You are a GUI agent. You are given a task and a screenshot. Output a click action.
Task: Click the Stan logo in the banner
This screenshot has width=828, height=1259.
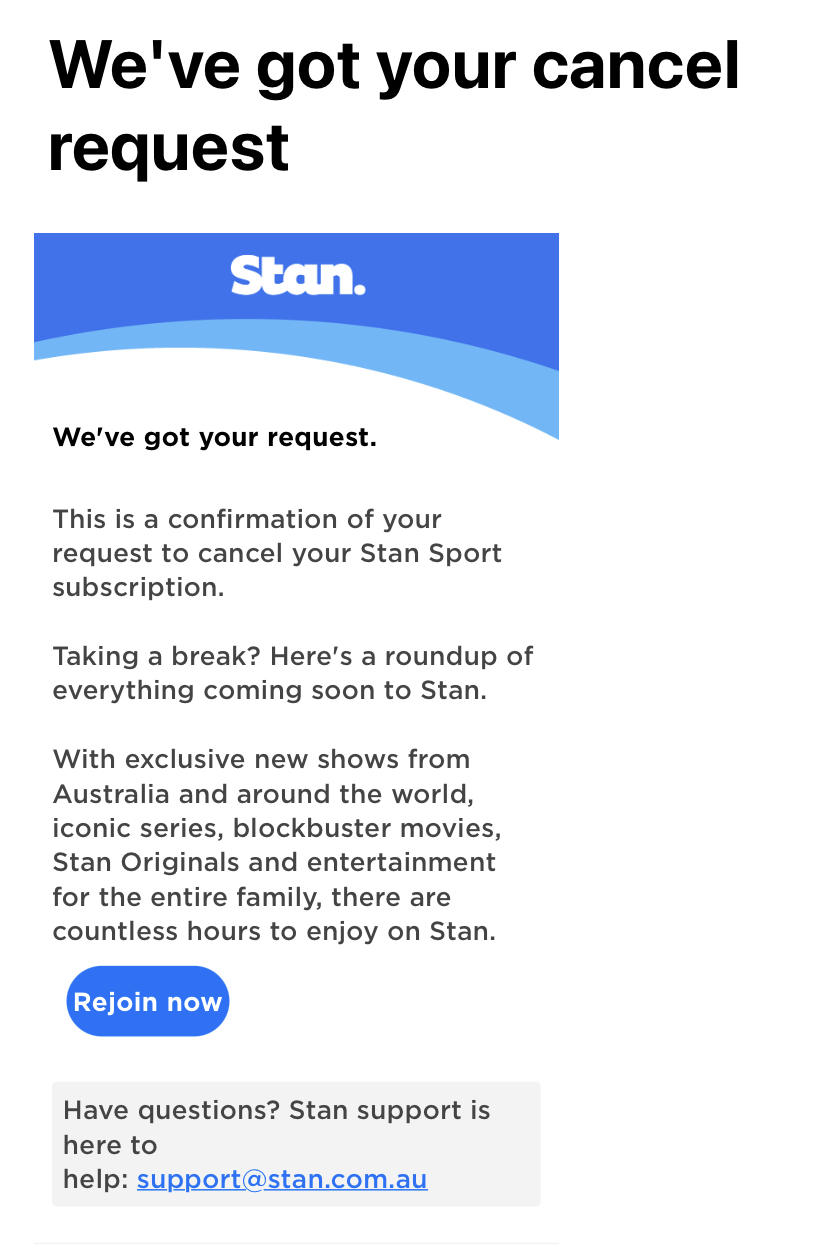click(x=298, y=275)
